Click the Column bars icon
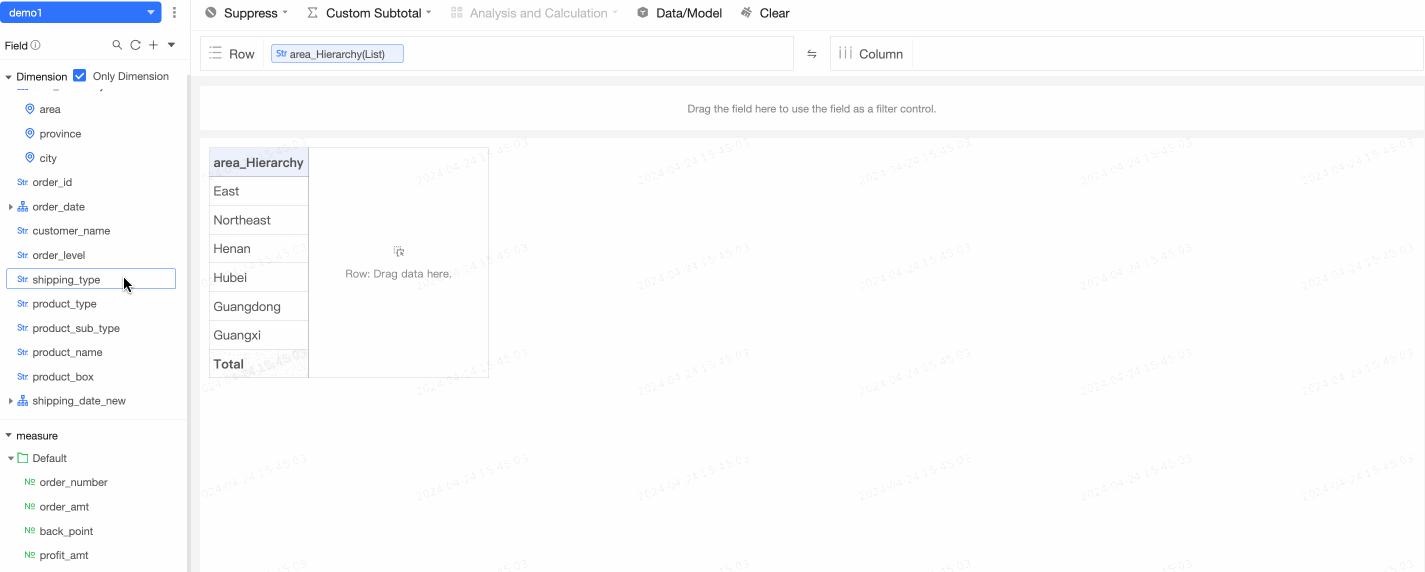 pyautogui.click(x=845, y=54)
